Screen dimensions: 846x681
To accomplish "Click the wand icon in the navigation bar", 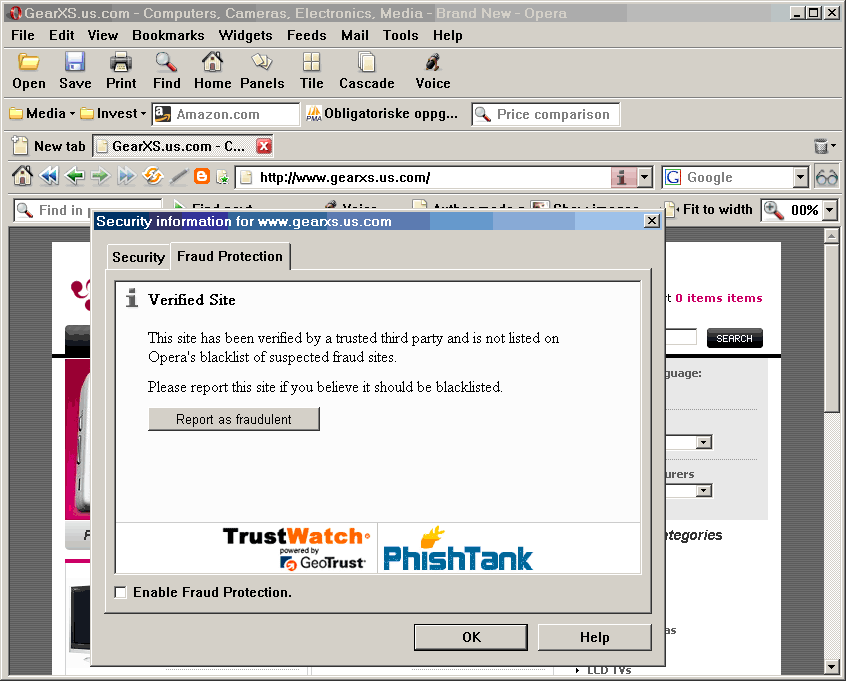I will coord(179,176).
